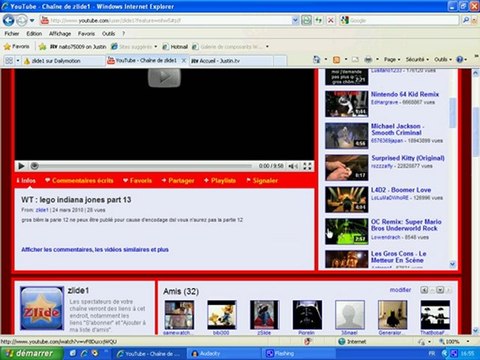The height and width of the screenshot is (360, 480).
Task: Add to favorites bar star icon
Action: 42,47
